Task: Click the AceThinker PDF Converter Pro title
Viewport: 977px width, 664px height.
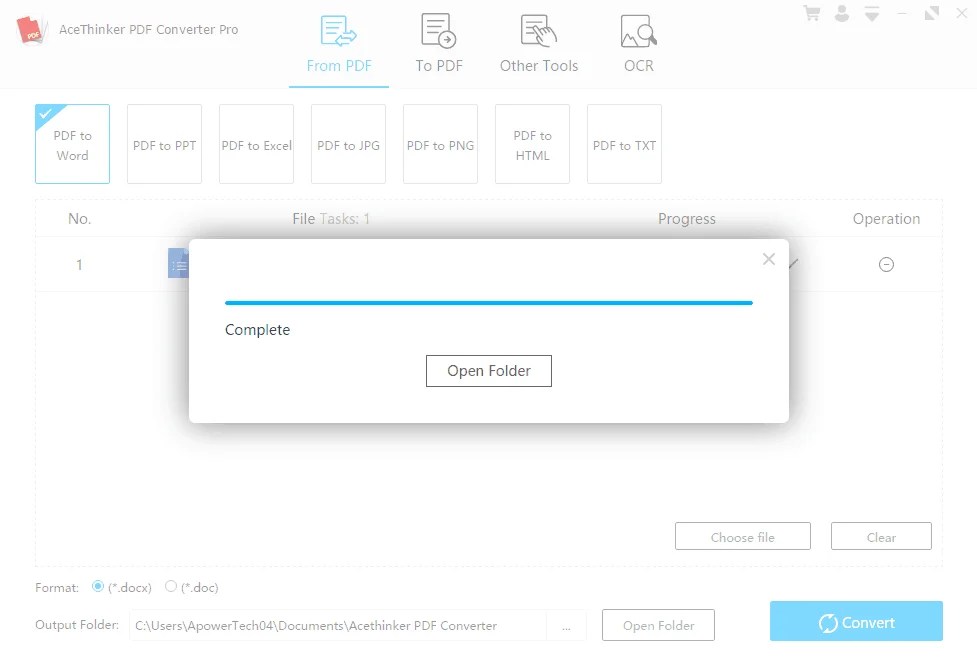Action: click(148, 29)
